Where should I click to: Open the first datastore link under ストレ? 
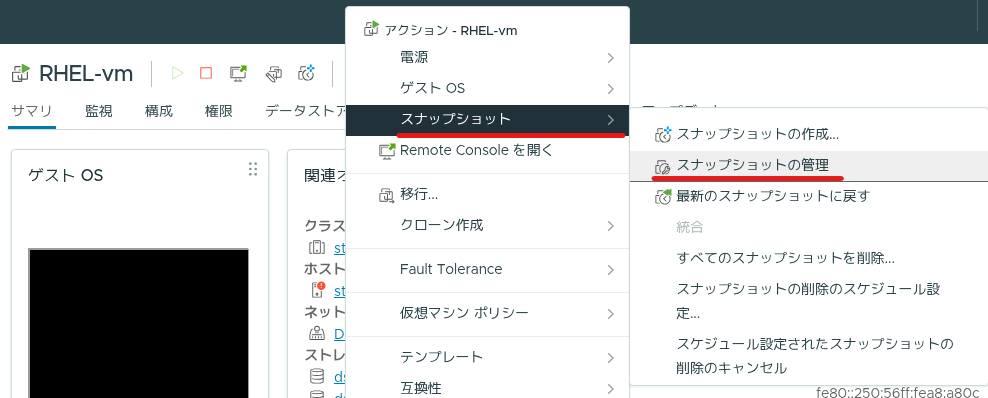(340, 377)
